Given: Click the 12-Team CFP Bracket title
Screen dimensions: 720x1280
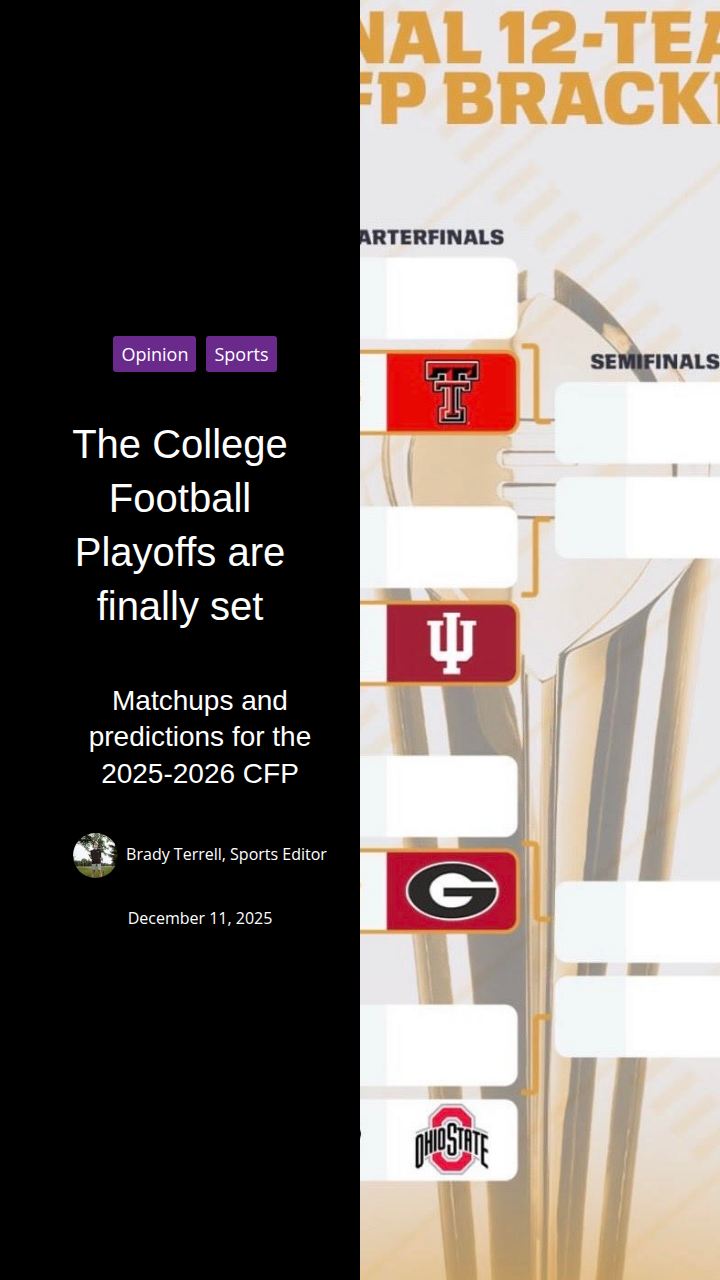Looking at the screenshot, I should (x=540, y=70).
